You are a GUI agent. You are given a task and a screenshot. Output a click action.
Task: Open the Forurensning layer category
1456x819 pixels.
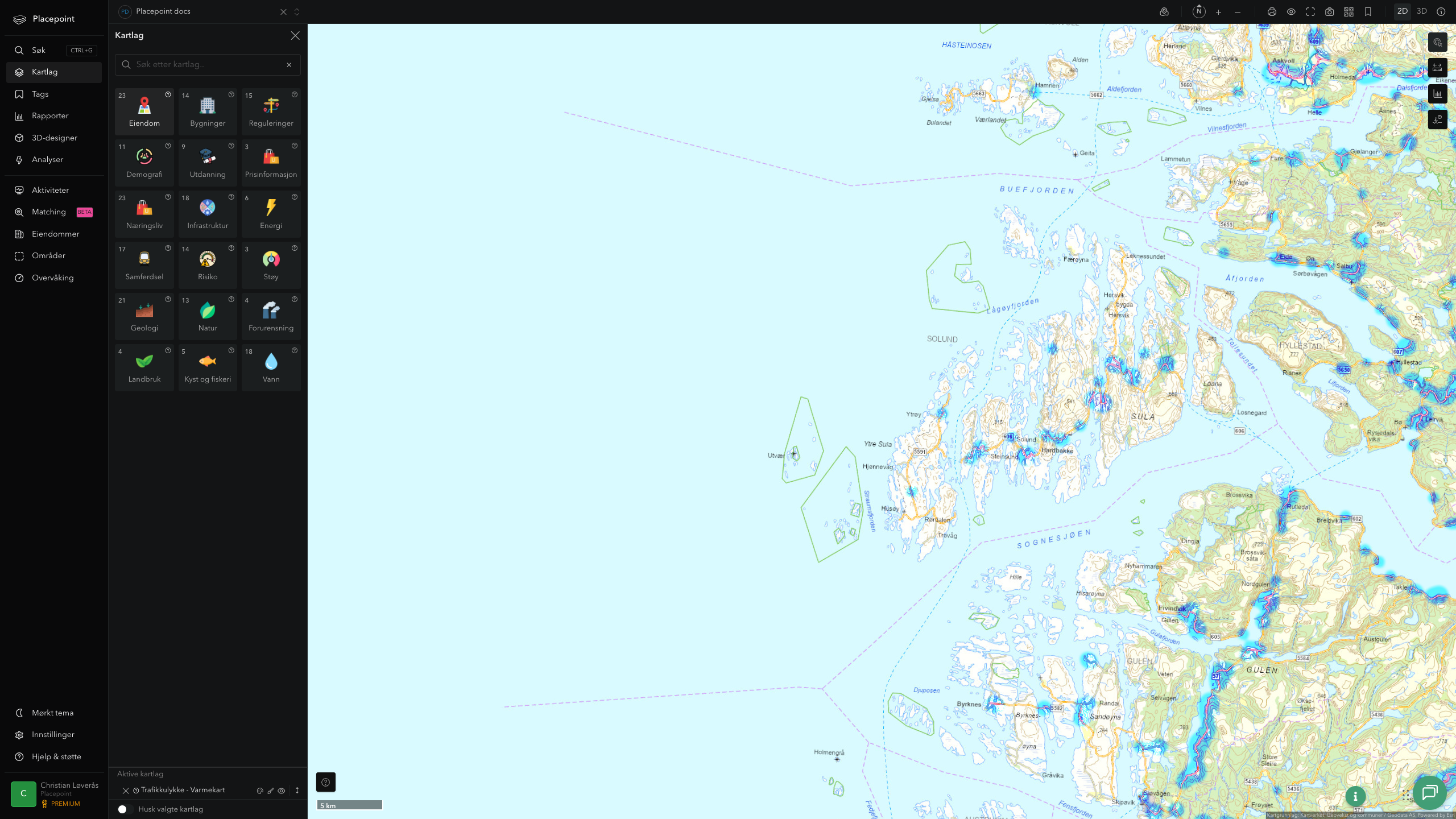(x=271, y=316)
